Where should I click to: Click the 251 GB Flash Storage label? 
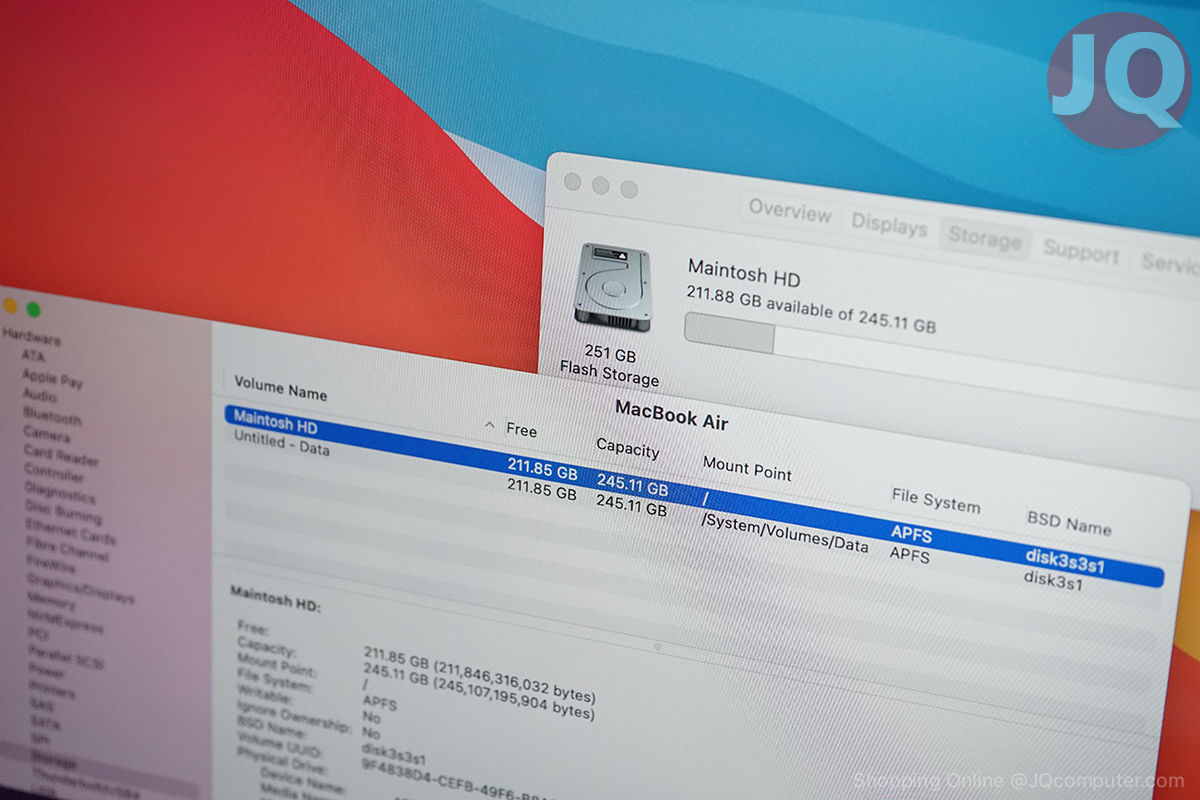[x=609, y=367]
